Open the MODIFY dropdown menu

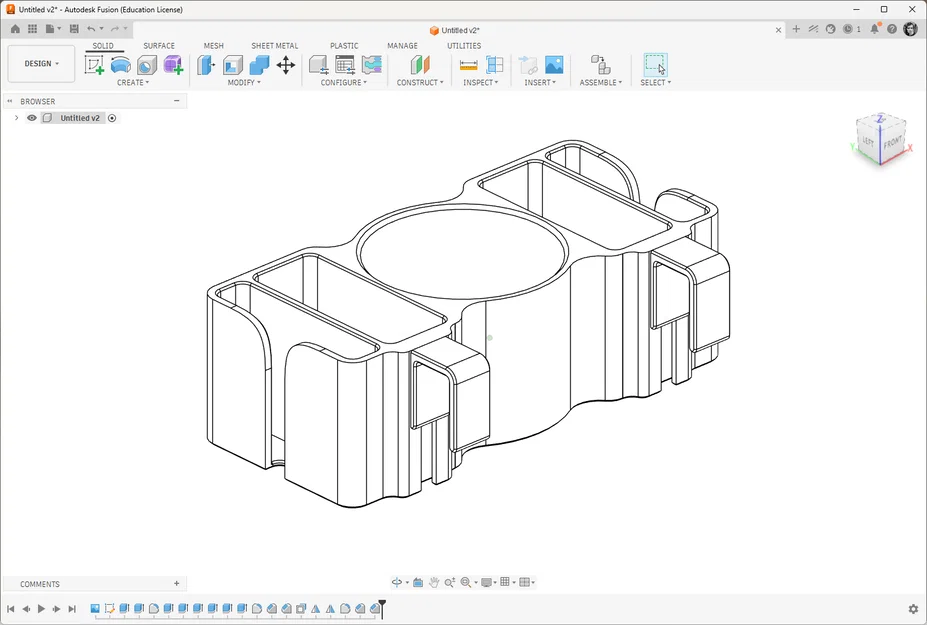coord(244,83)
